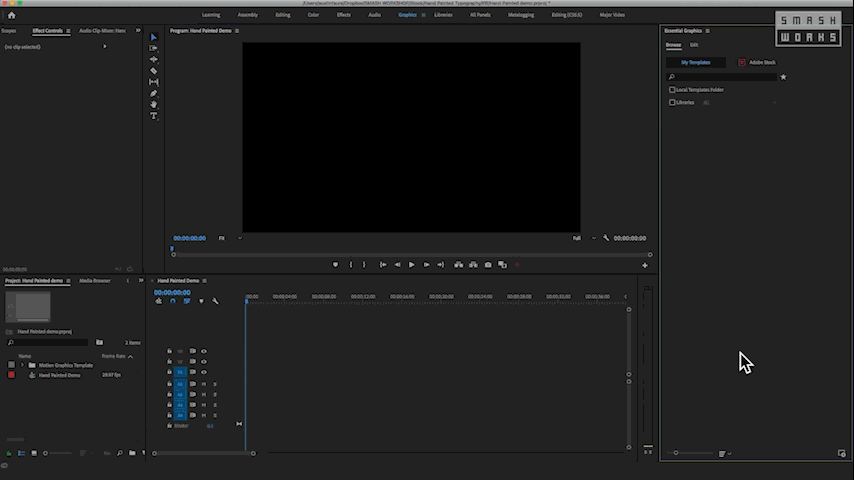The height and width of the screenshot is (480, 854).
Task: Select the Pen tool
Action: [x=154, y=94]
